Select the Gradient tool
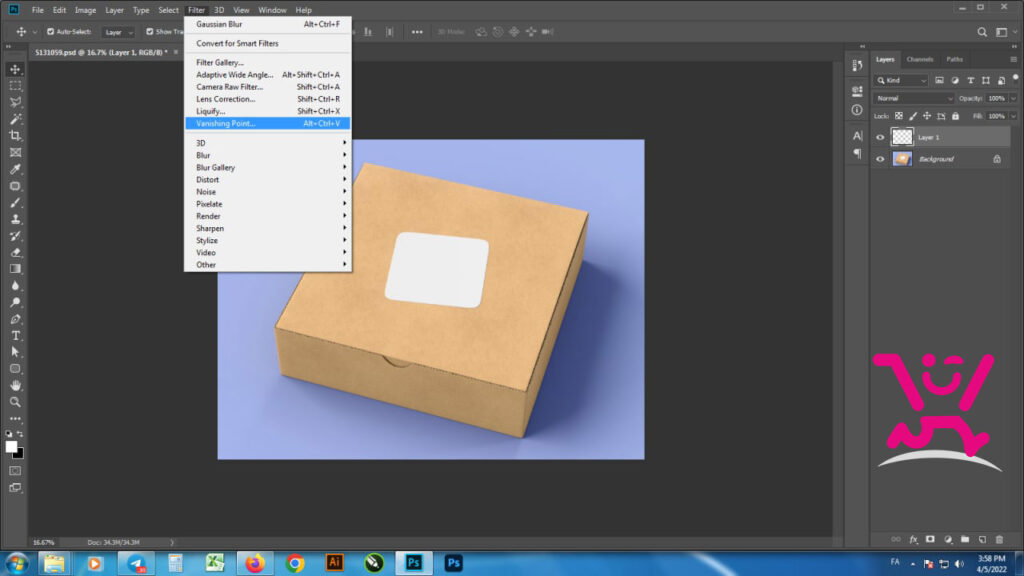This screenshot has height=576, width=1024. pos(15,269)
